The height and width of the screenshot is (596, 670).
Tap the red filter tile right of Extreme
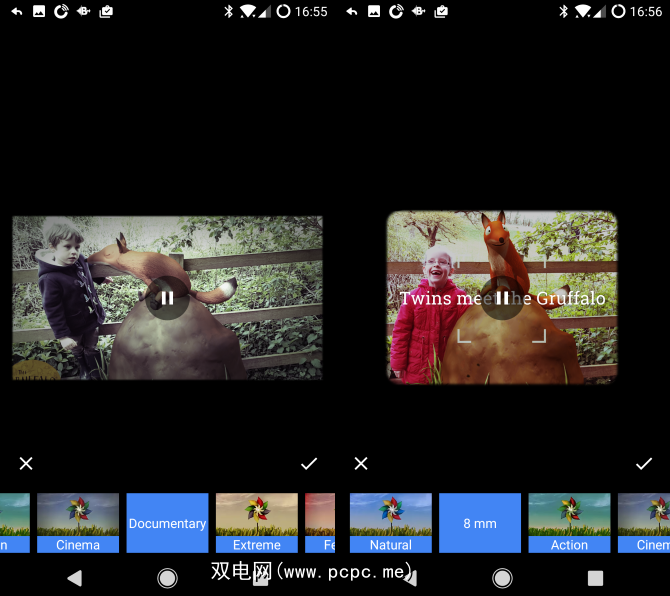[x=320, y=523]
